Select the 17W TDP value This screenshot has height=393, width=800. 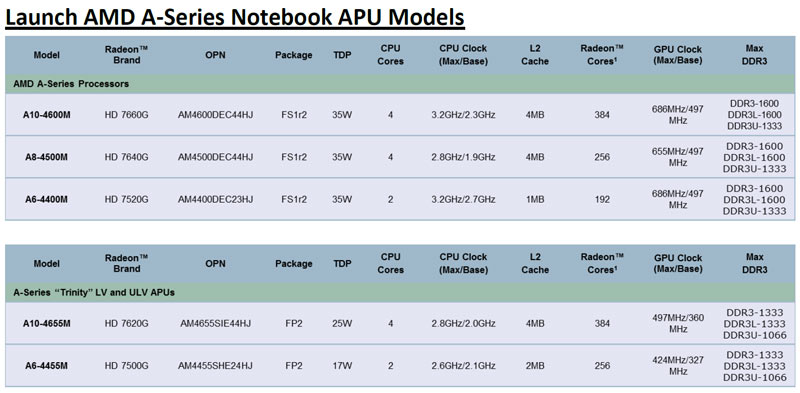[x=342, y=365]
